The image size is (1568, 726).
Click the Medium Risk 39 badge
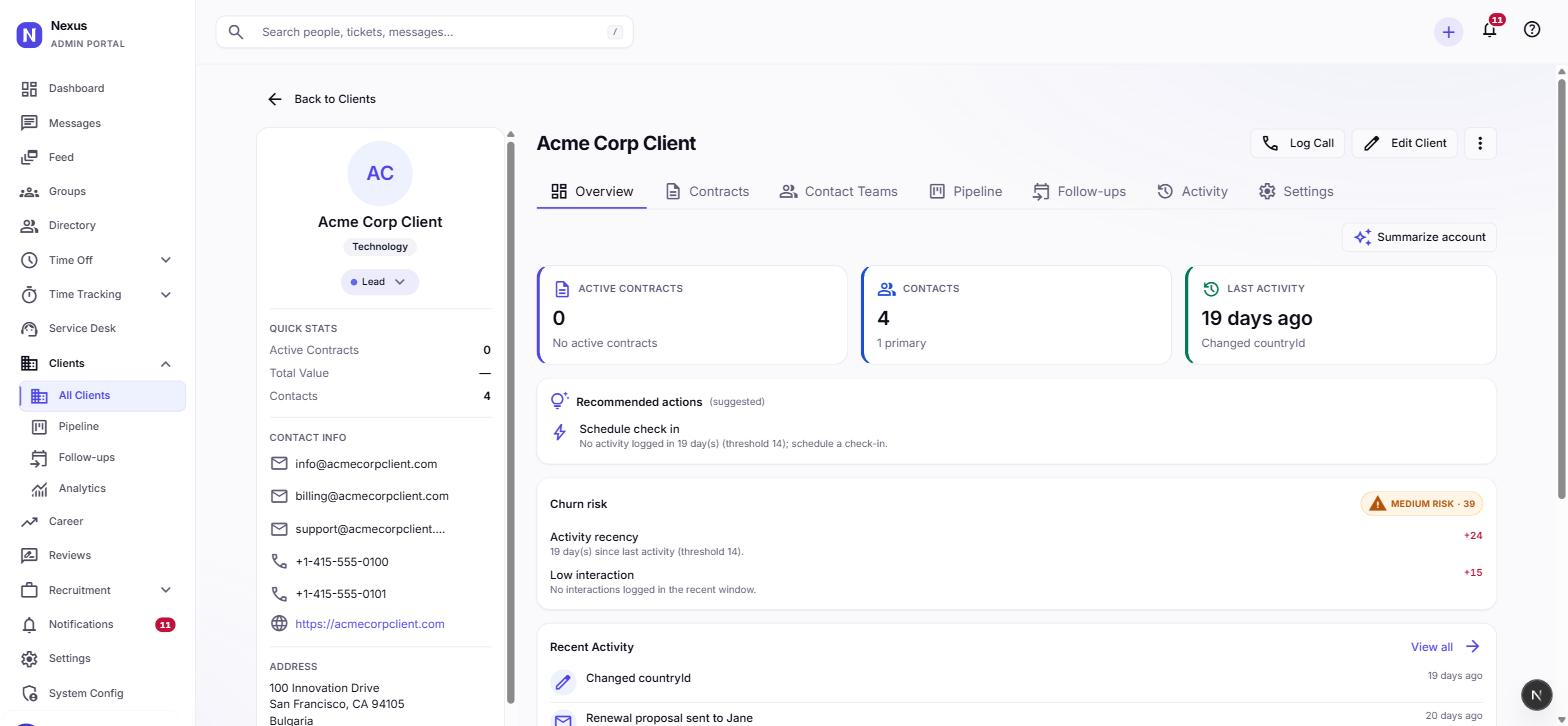(1422, 504)
